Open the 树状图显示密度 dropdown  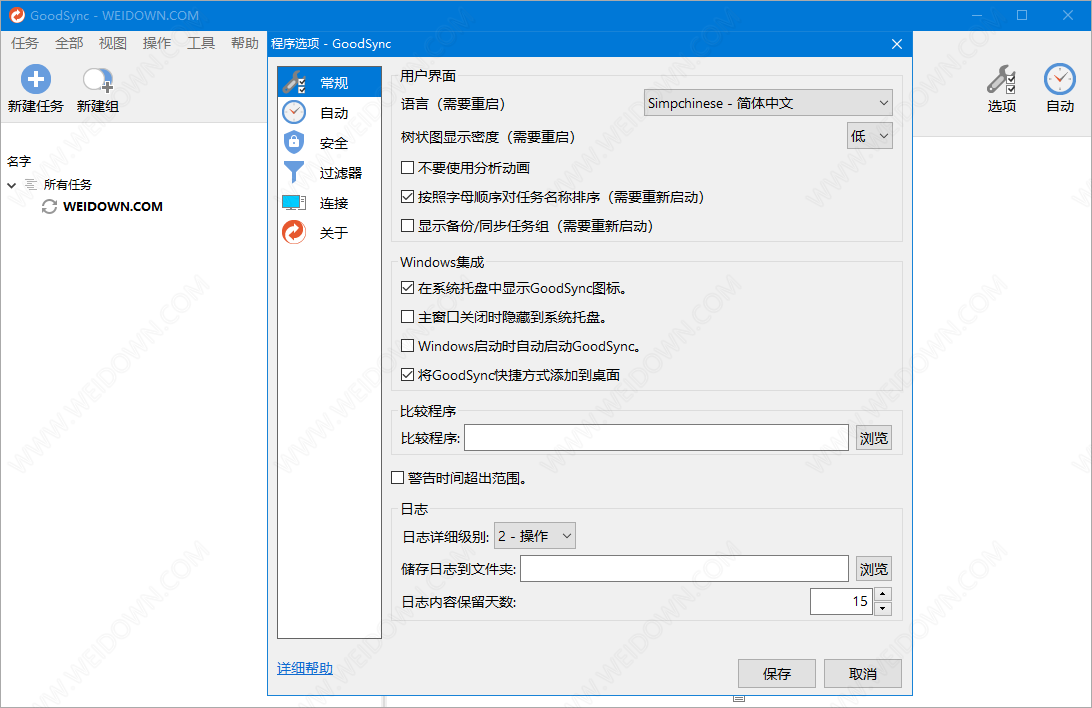869,136
